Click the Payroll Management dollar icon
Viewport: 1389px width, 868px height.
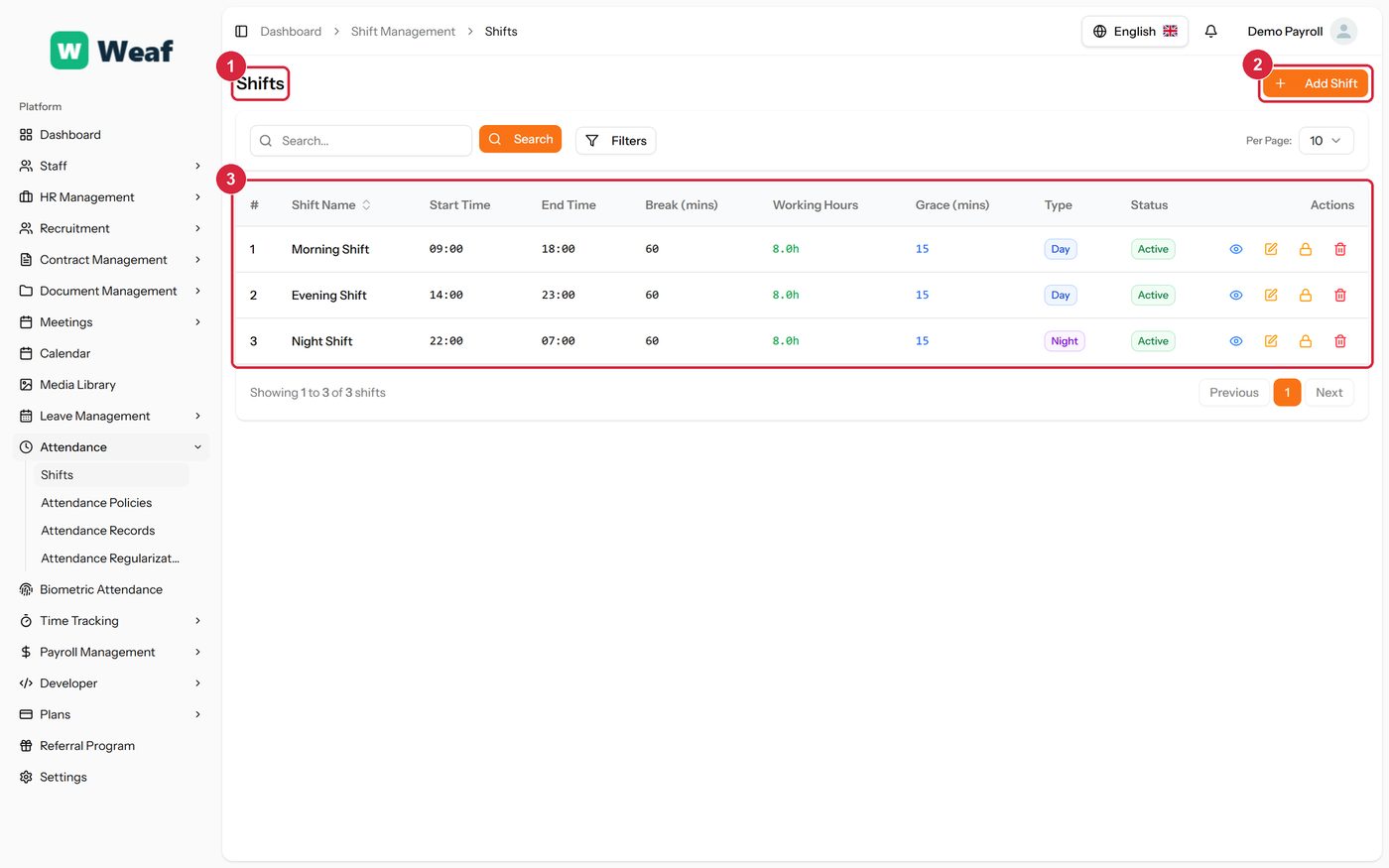pyautogui.click(x=26, y=652)
